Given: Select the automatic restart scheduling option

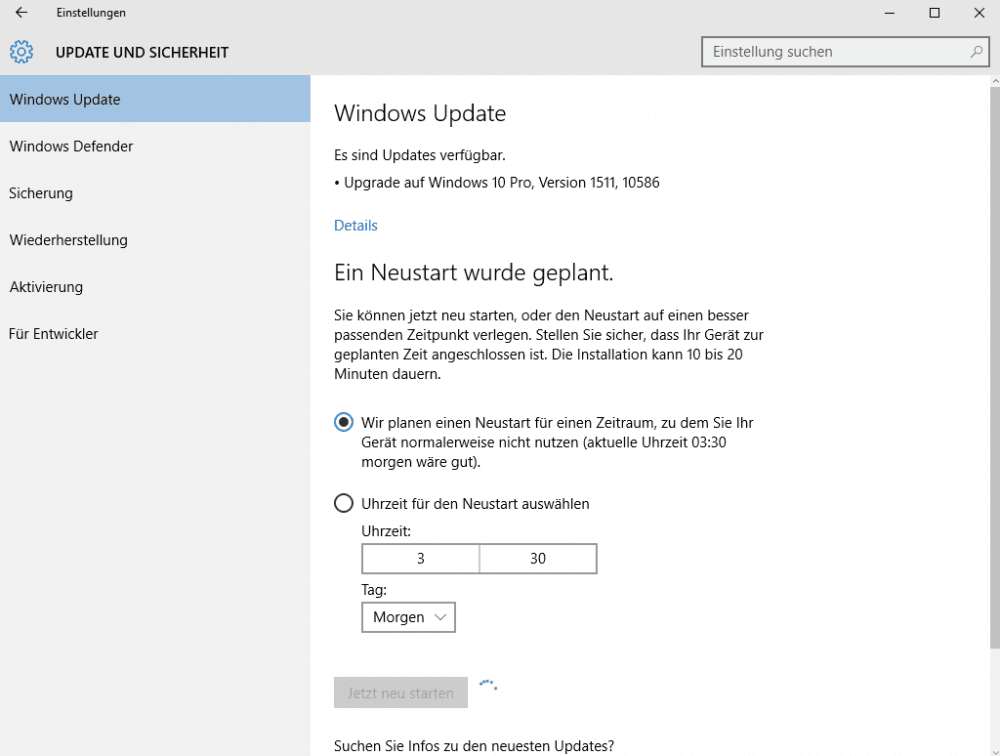Looking at the screenshot, I should pos(344,422).
